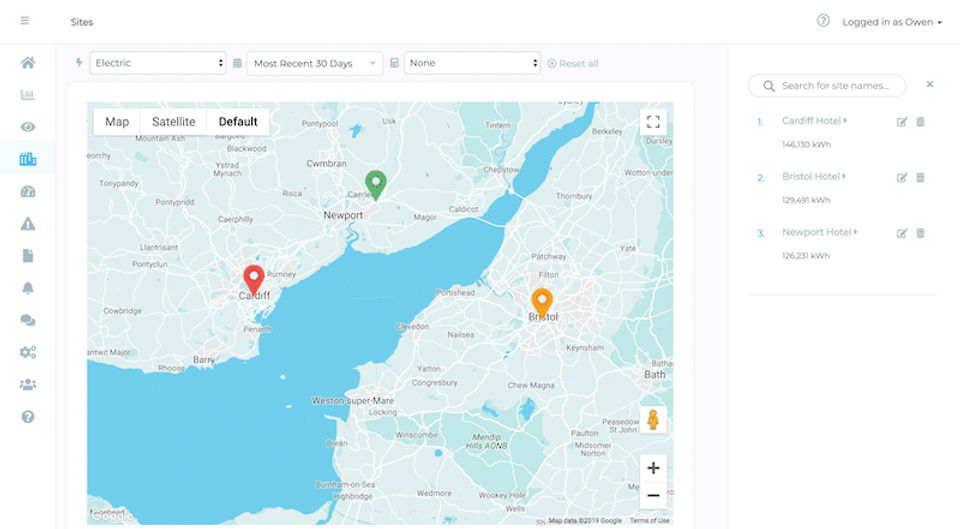Delete the Bristol Hotel site
Image resolution: width=960 pixels, height=529 pixels.
coord(920,178)
